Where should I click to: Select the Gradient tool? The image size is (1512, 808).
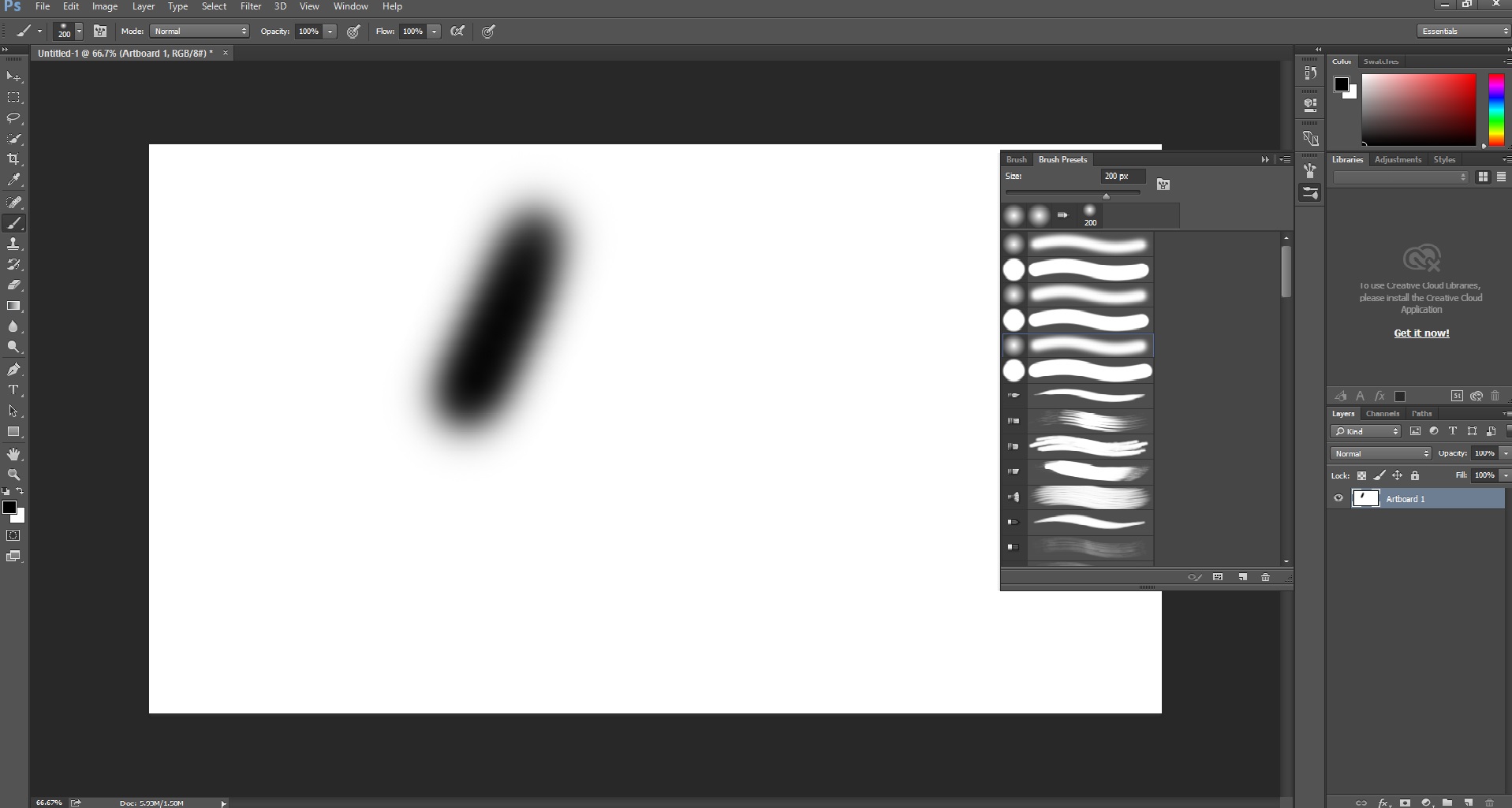(13, 306)
